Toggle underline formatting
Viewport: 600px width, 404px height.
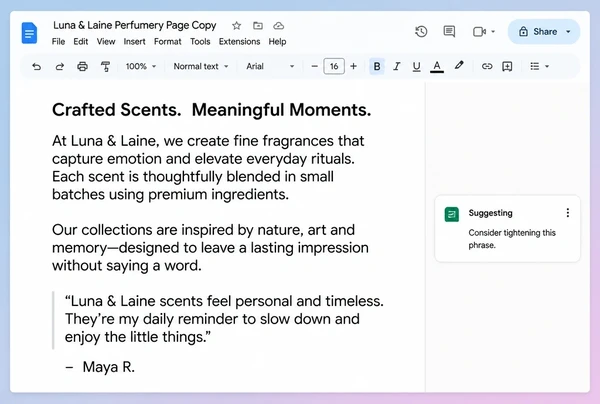click(416, 67)
